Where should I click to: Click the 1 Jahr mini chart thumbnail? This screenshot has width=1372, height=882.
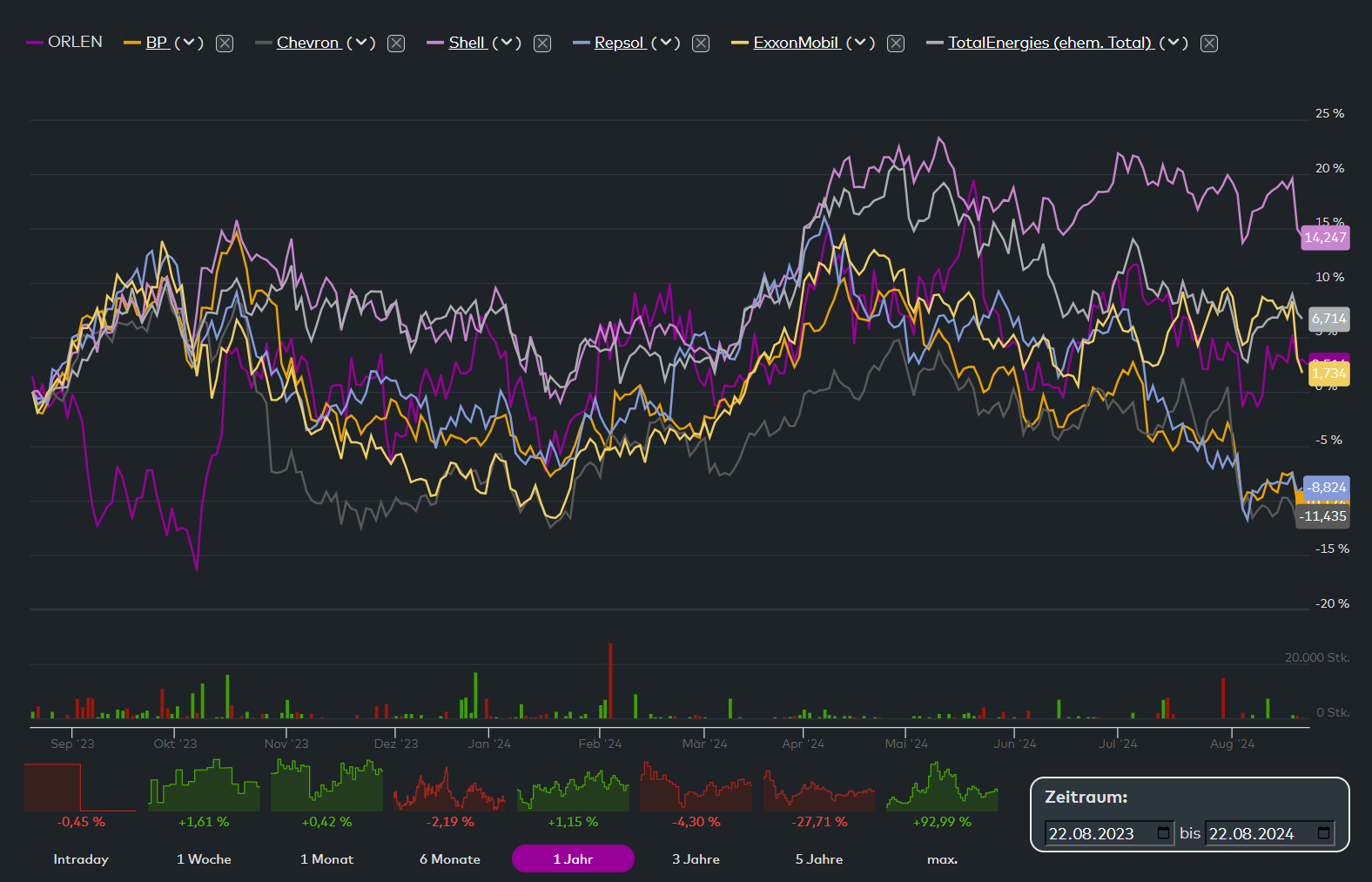(x=573, y=790)
